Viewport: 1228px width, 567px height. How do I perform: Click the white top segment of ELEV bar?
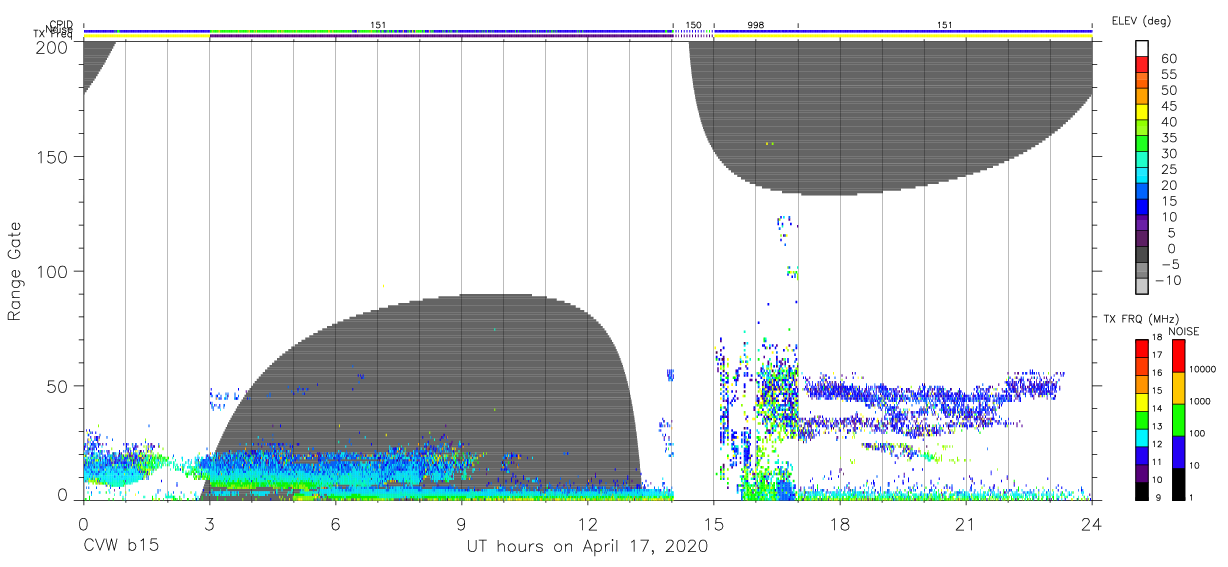[1142, 47]
